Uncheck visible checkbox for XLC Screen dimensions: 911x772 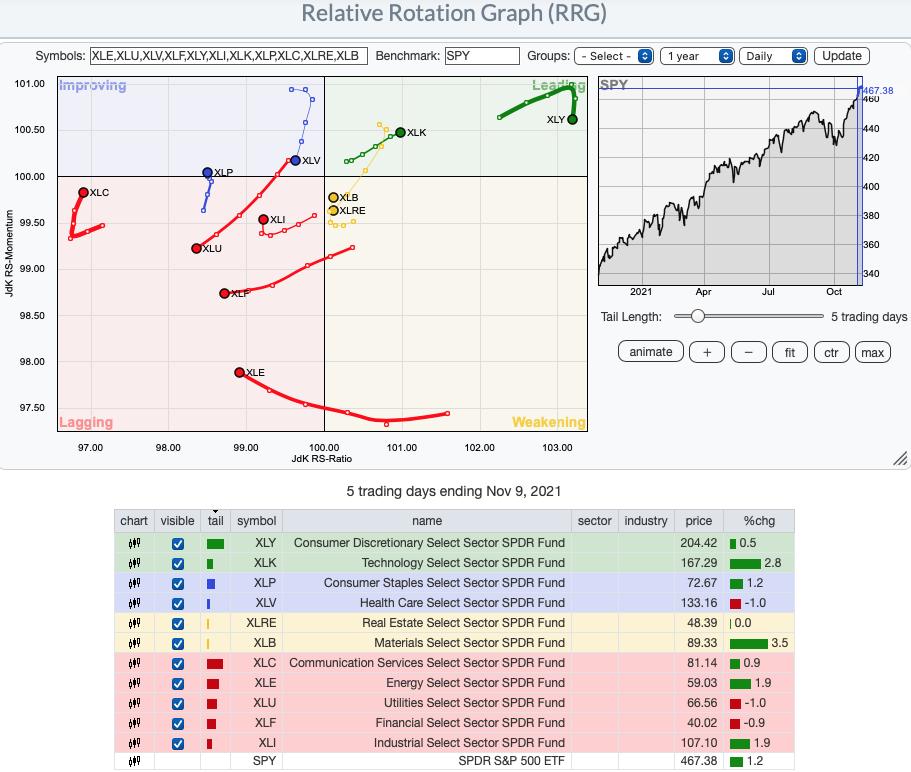(178, 664)
